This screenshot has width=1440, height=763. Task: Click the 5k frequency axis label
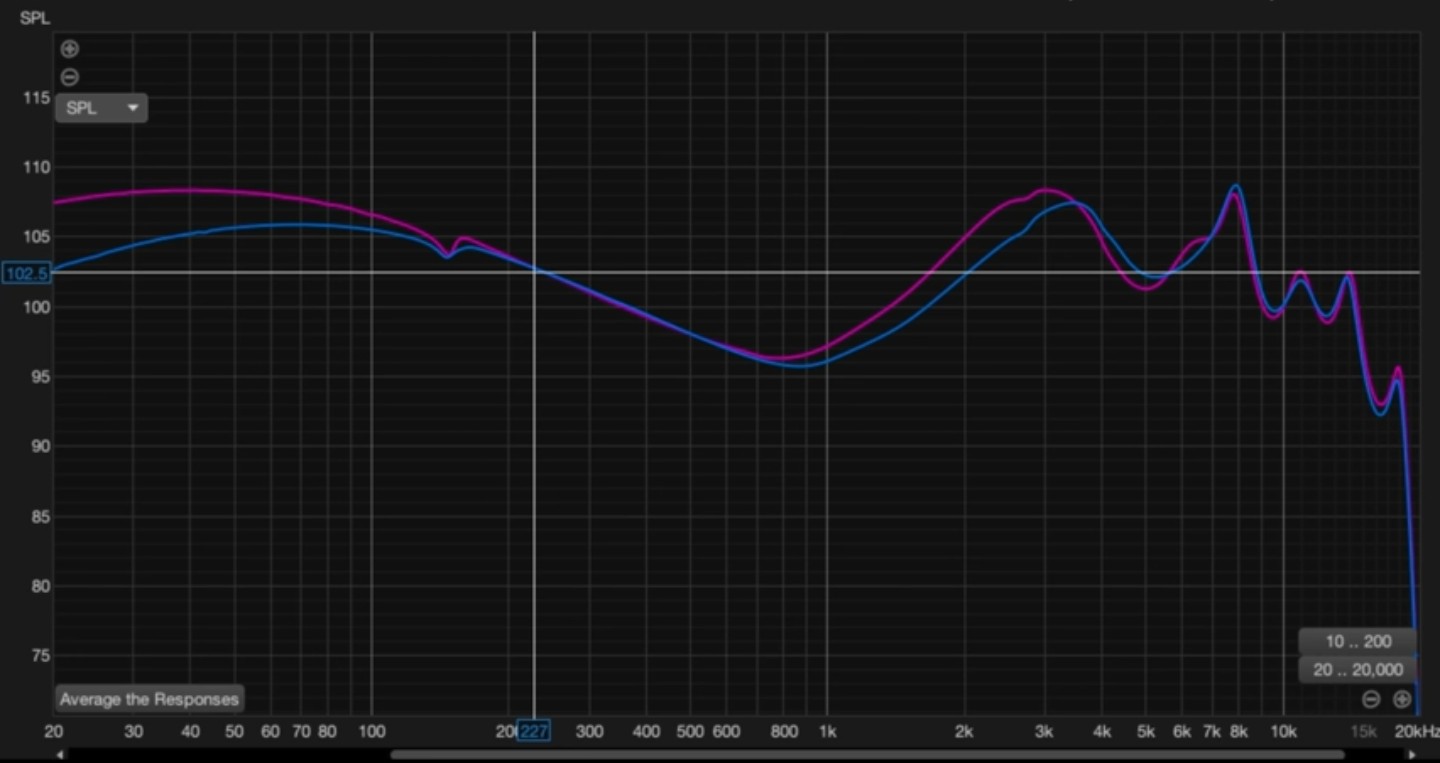(1146, 731)
